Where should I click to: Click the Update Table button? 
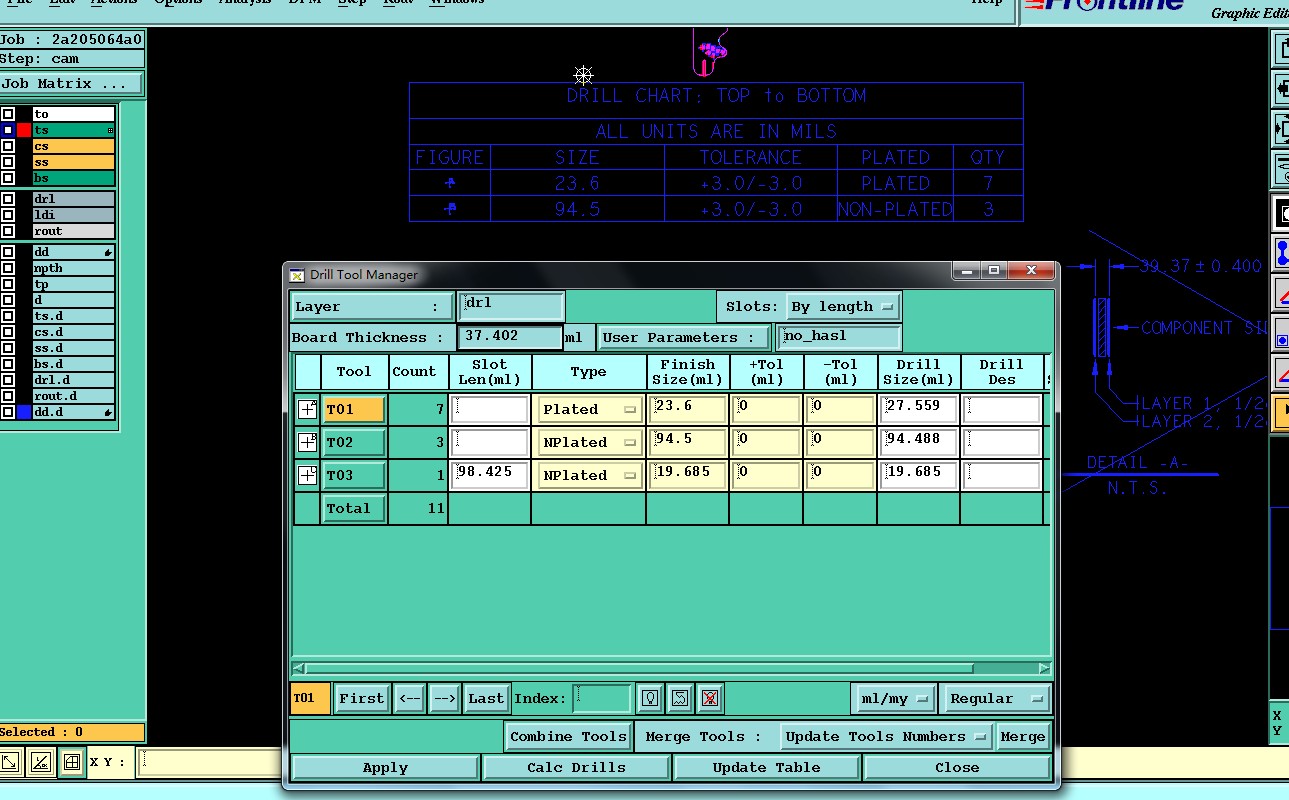[x=766, y=768]
